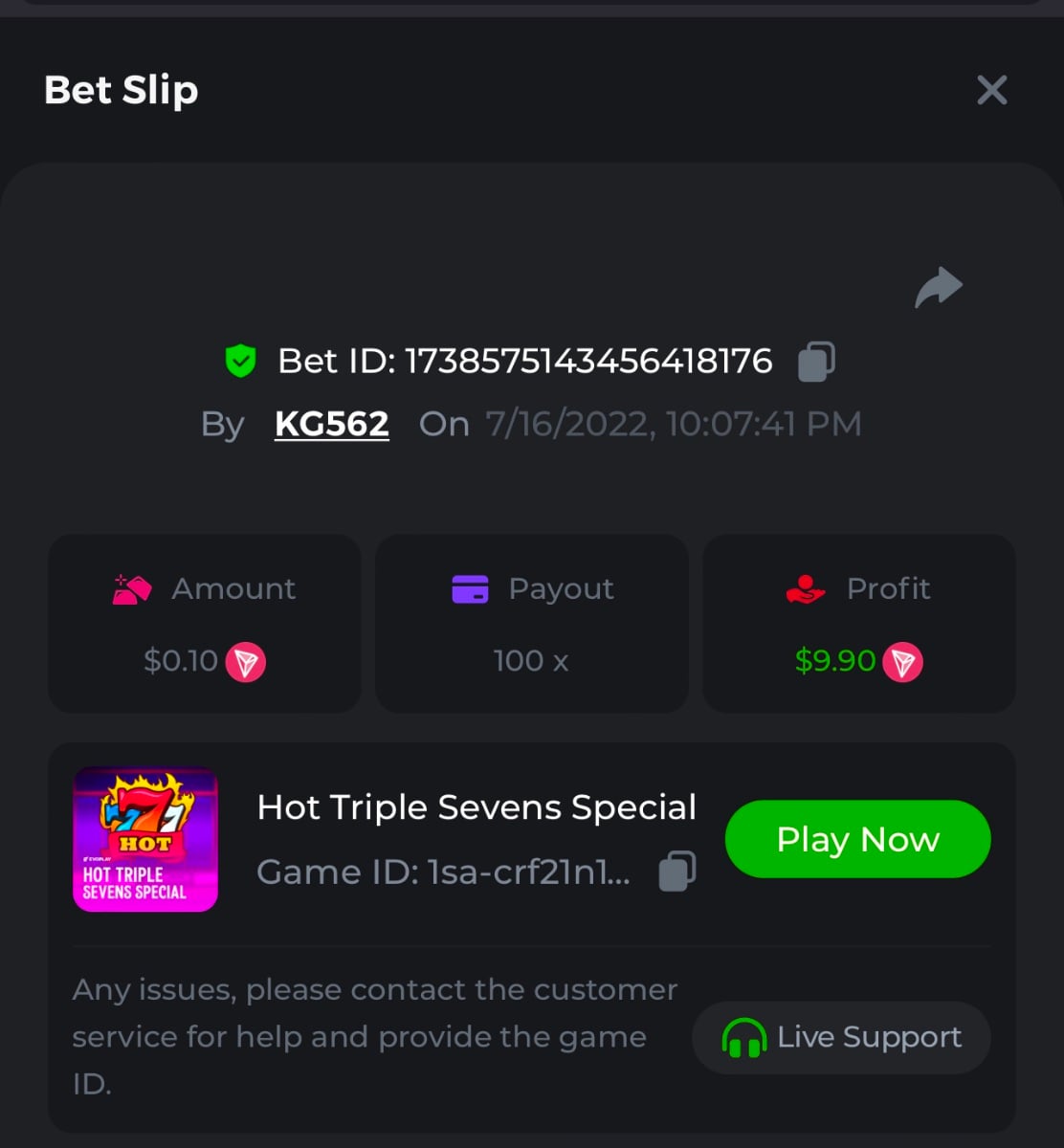Open the Hot Triple Sevens Special thumbnail
This screenshot has height=1148, width=1064.
[145, 839]
